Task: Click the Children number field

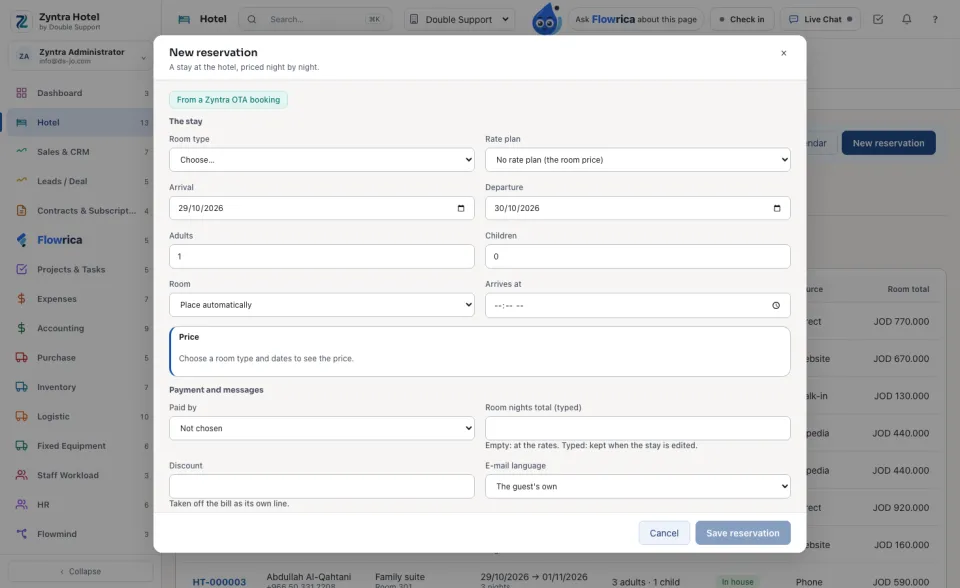Action: [637, 257]
